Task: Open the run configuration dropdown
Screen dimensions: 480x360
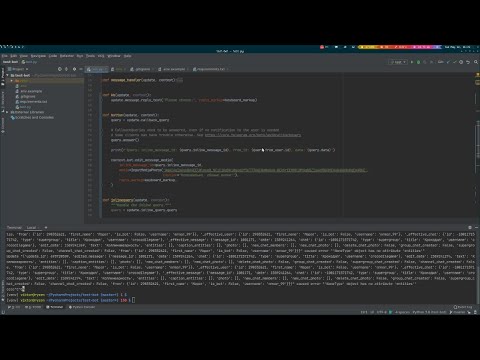Action: (x=398, y=62)
